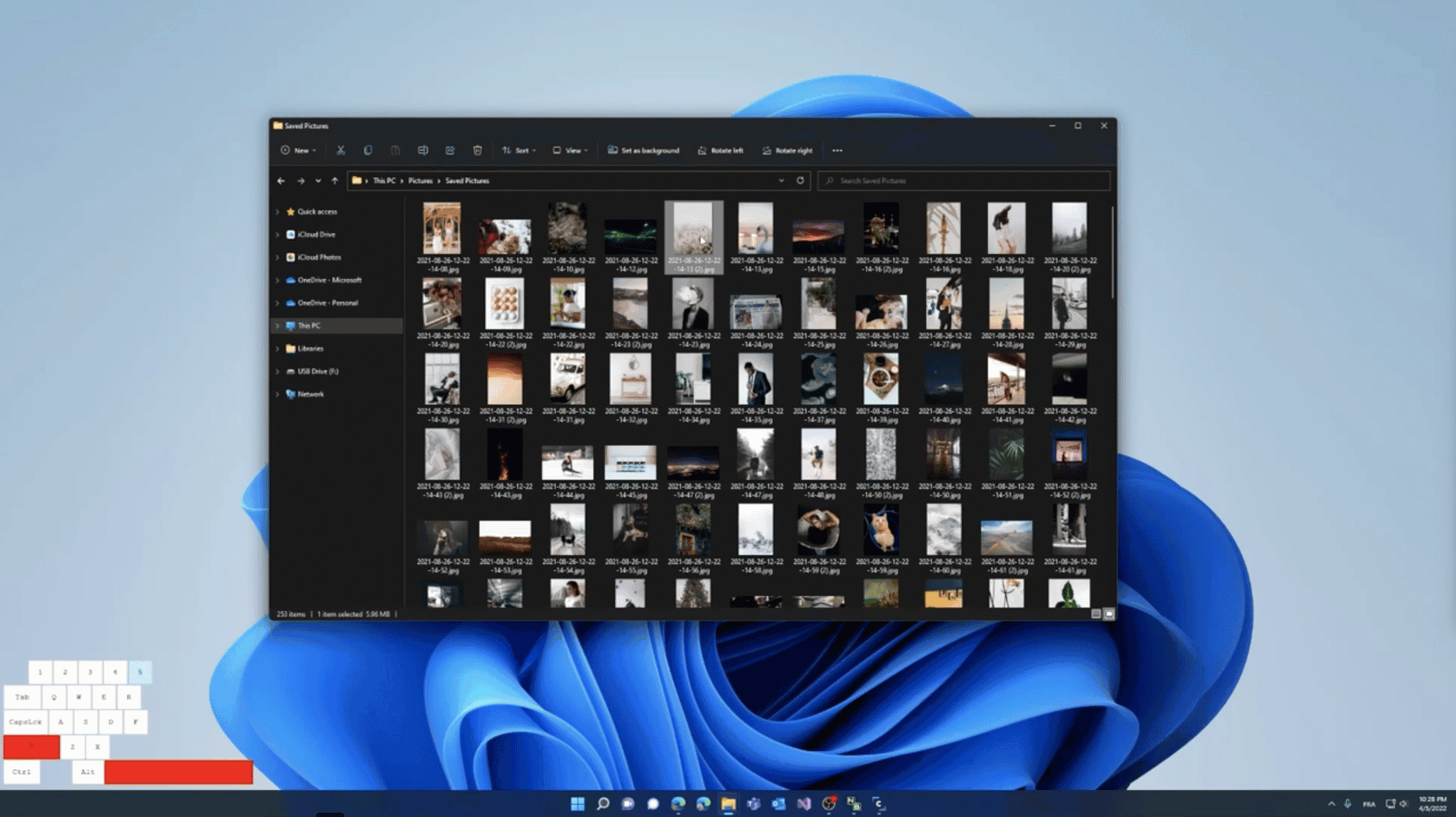Screen dimensions: 1456x817
Task: Select thumbnail 2021-08-26-12-22-14-31.jpg
Action: (568, 388)
